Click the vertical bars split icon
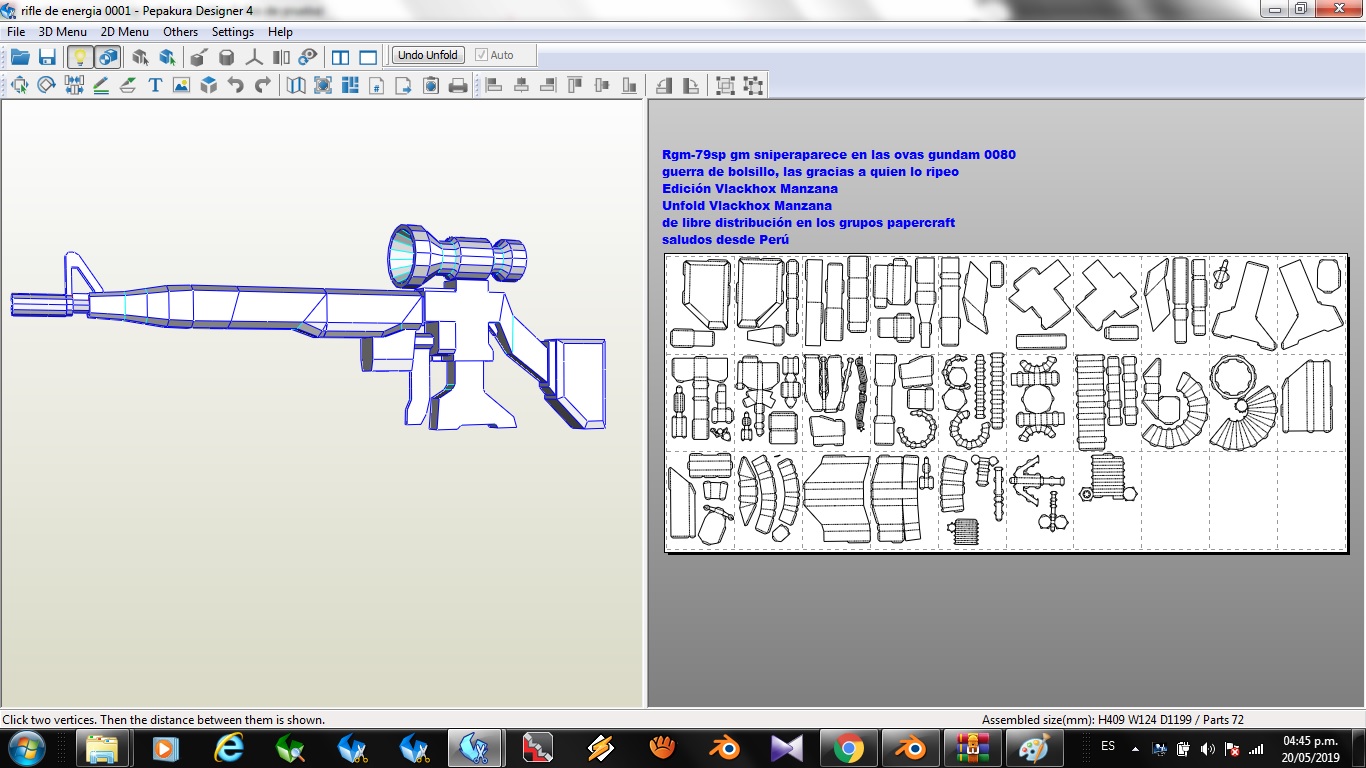The image size is (1366, 768). point(281,56)
